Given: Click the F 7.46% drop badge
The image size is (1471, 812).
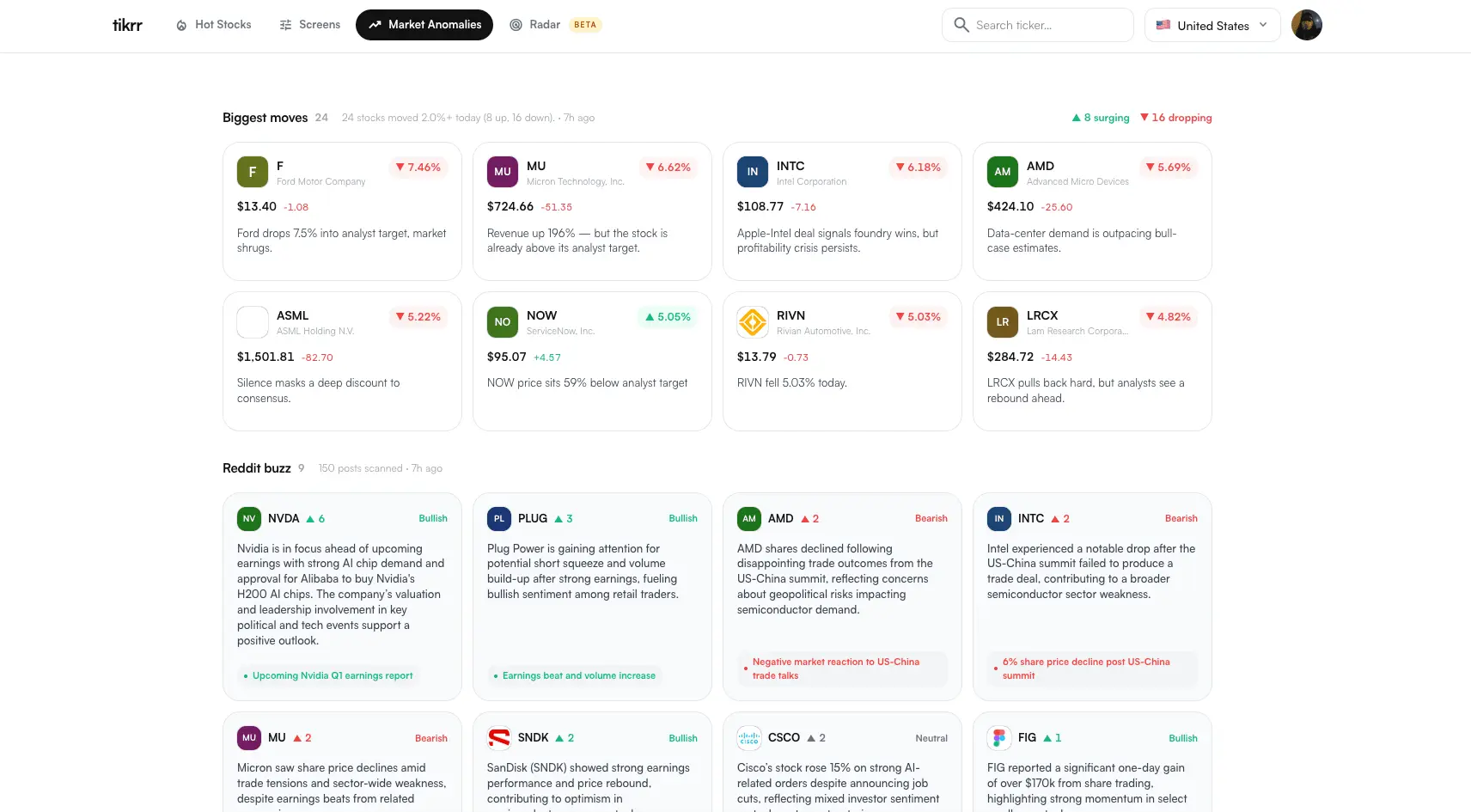Looking at the screenshot, I should [x=418, y=168].
